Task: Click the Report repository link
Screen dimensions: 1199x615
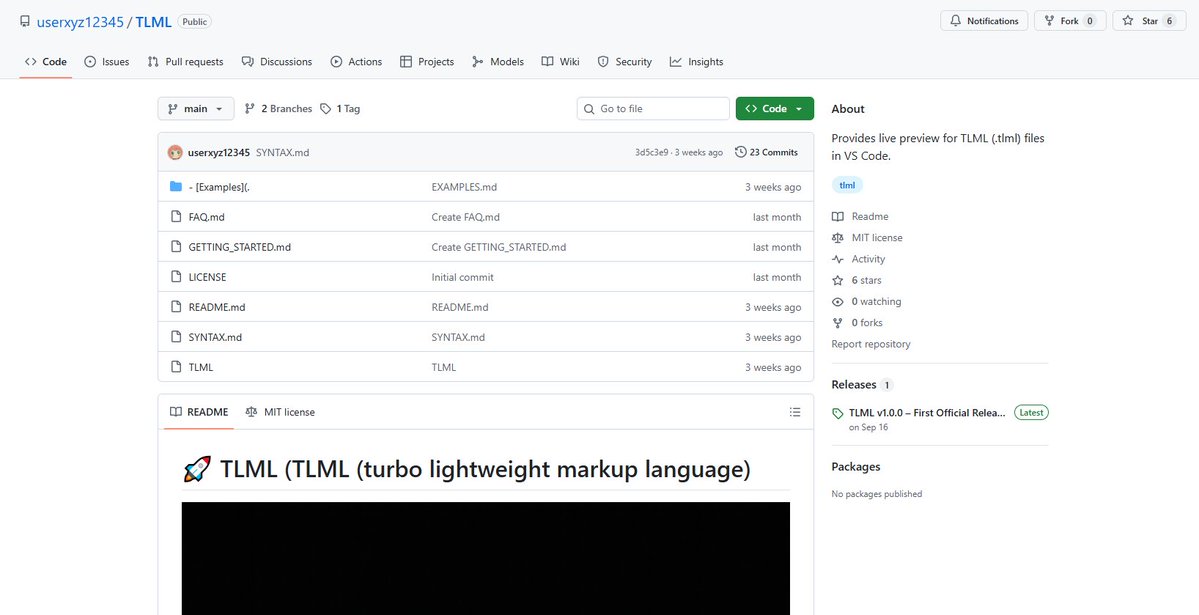Action: tap(871, 344)
